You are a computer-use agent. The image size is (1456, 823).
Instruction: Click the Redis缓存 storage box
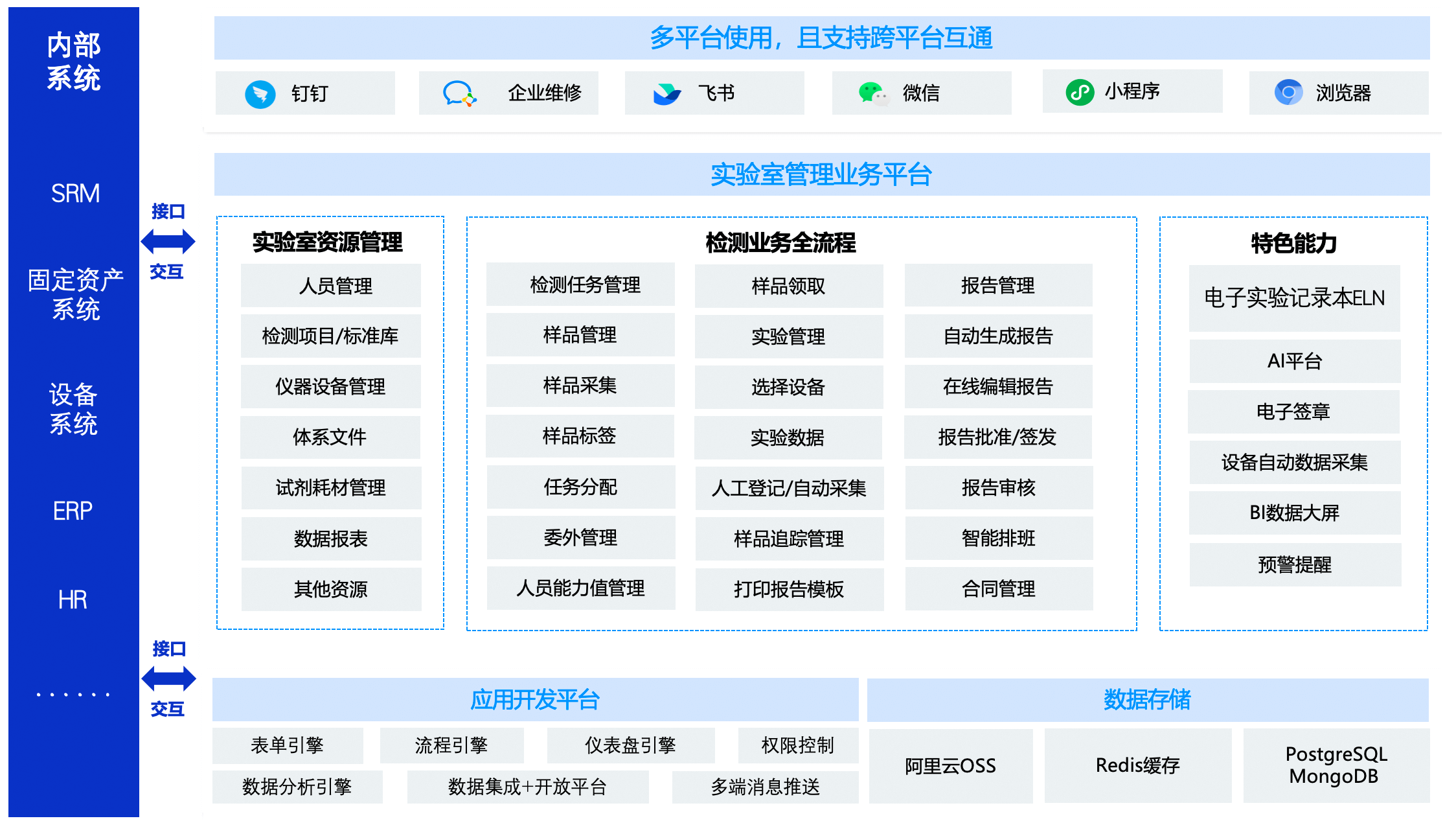(x=1137, y=765)
